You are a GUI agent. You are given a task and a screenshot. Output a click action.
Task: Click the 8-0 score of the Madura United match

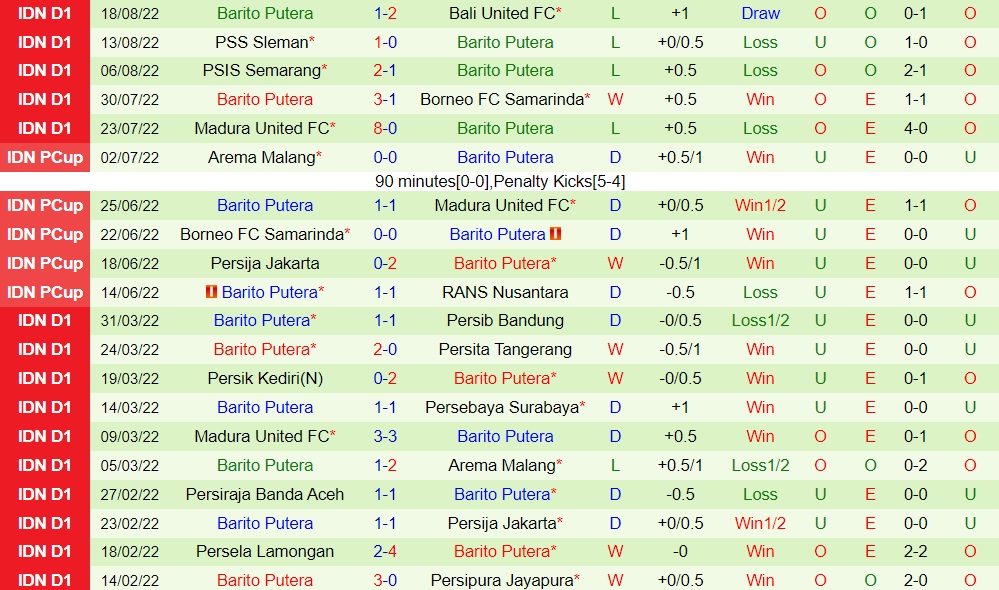point(385,128)
